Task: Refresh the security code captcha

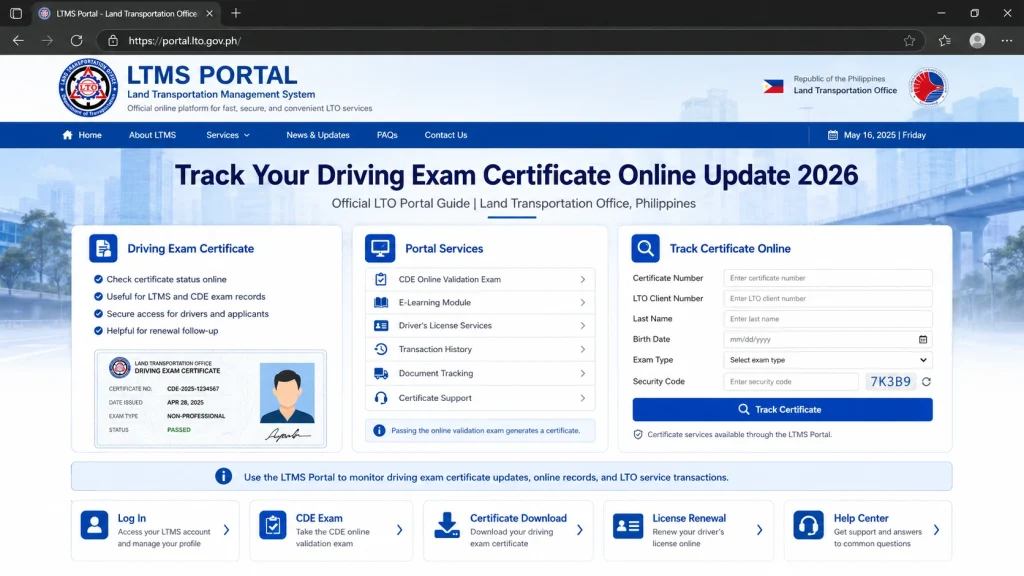Action: [926, 381]
